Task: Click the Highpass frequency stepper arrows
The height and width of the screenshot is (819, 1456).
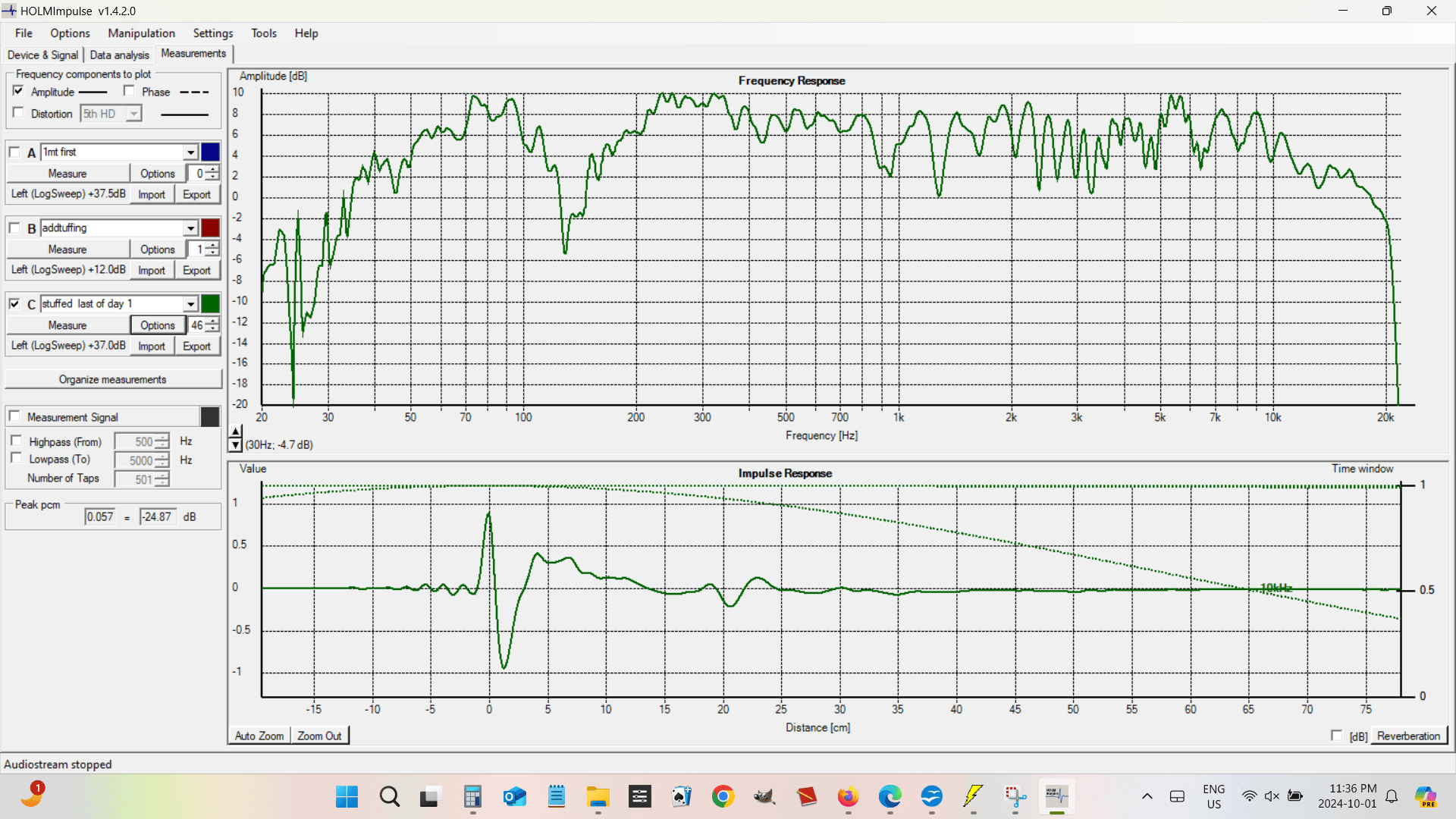Action: [162, 441]
